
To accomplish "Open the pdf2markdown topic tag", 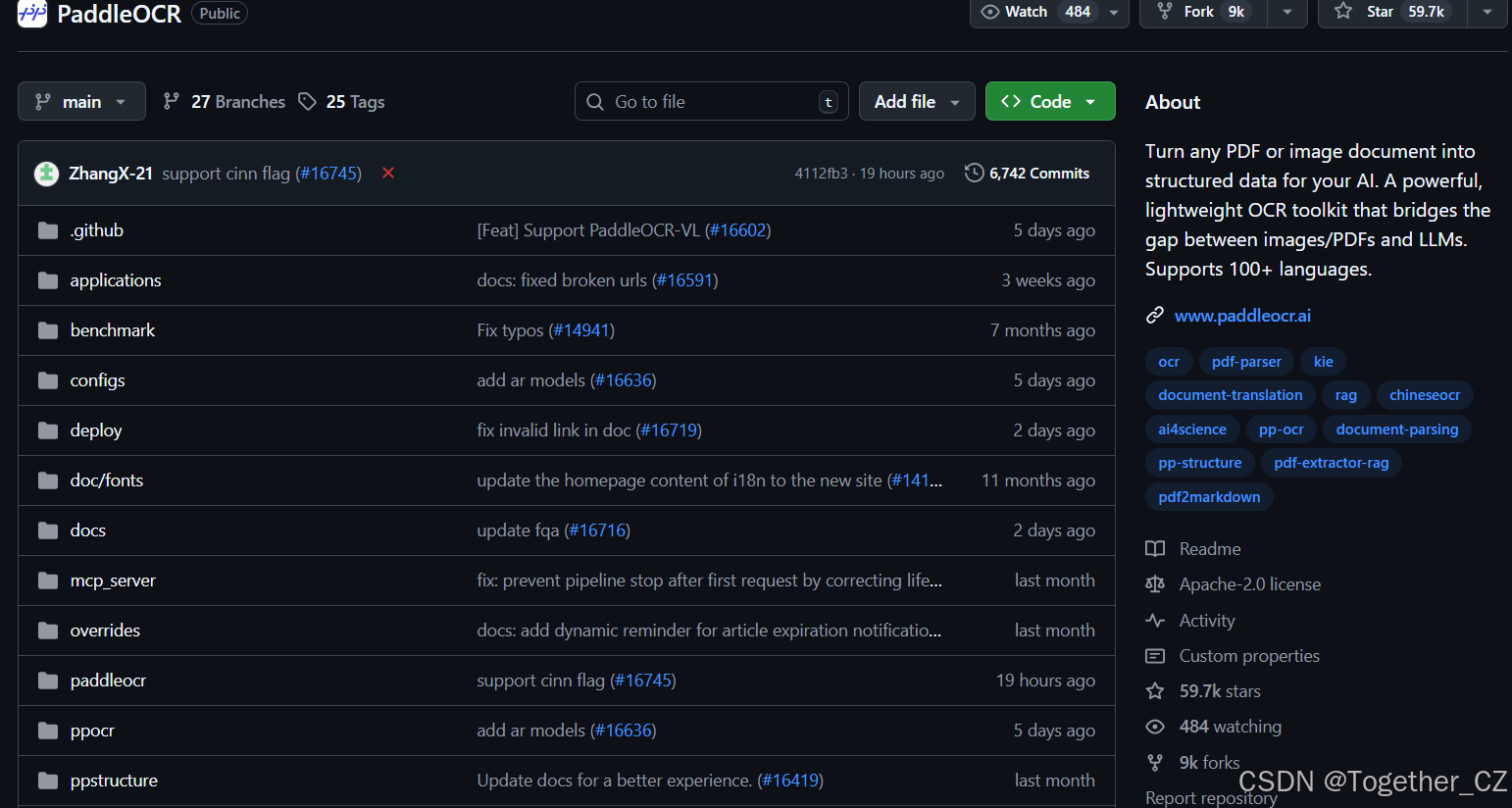I will tap(1209, 496).
